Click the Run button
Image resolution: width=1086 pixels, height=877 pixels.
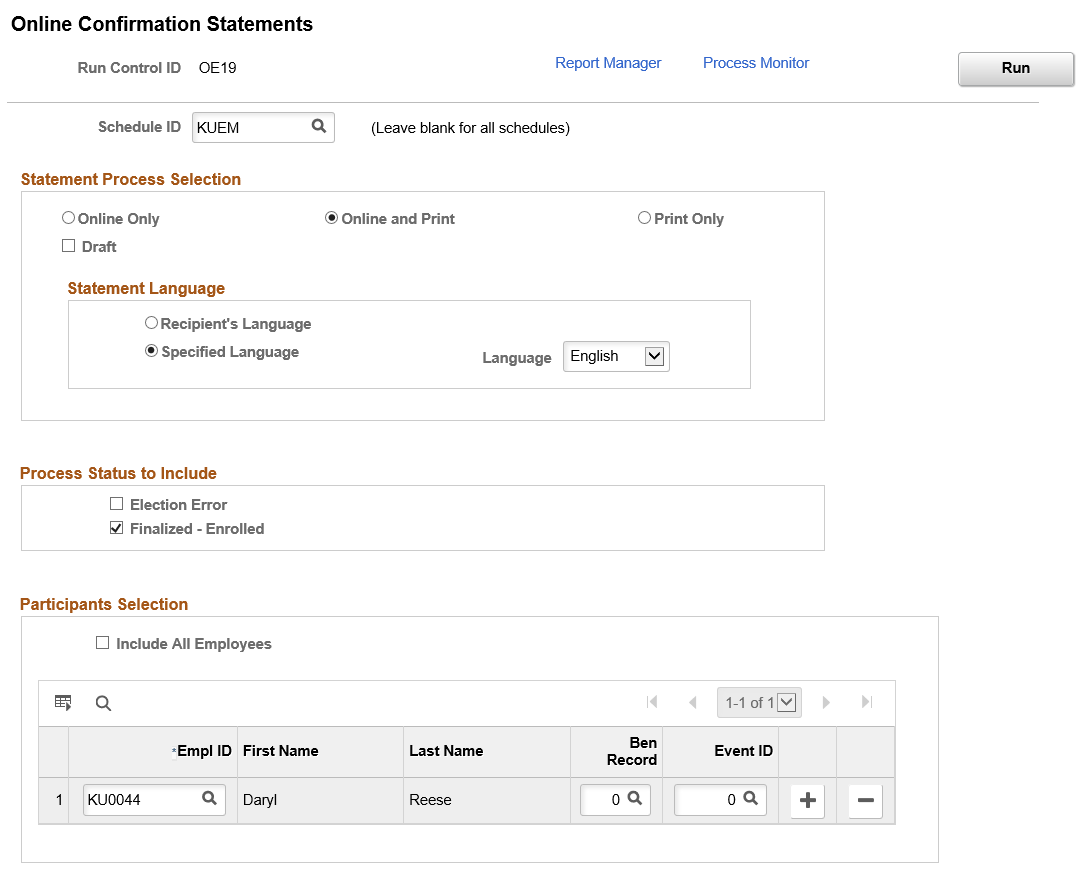pyautogui.click(x=1015, y=69)
